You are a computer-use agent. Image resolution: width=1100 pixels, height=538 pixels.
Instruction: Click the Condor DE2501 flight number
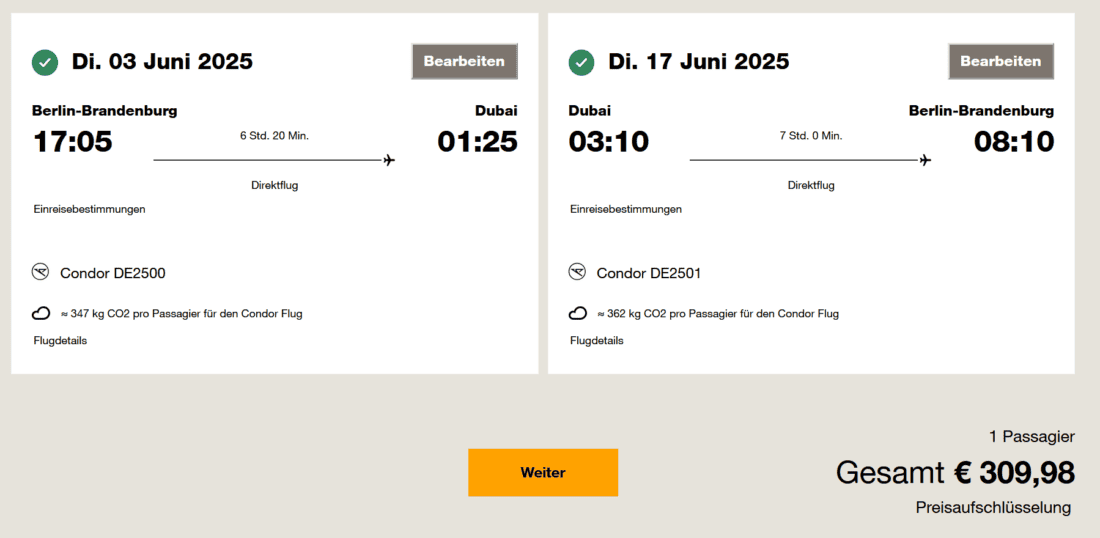pos(649,273)
